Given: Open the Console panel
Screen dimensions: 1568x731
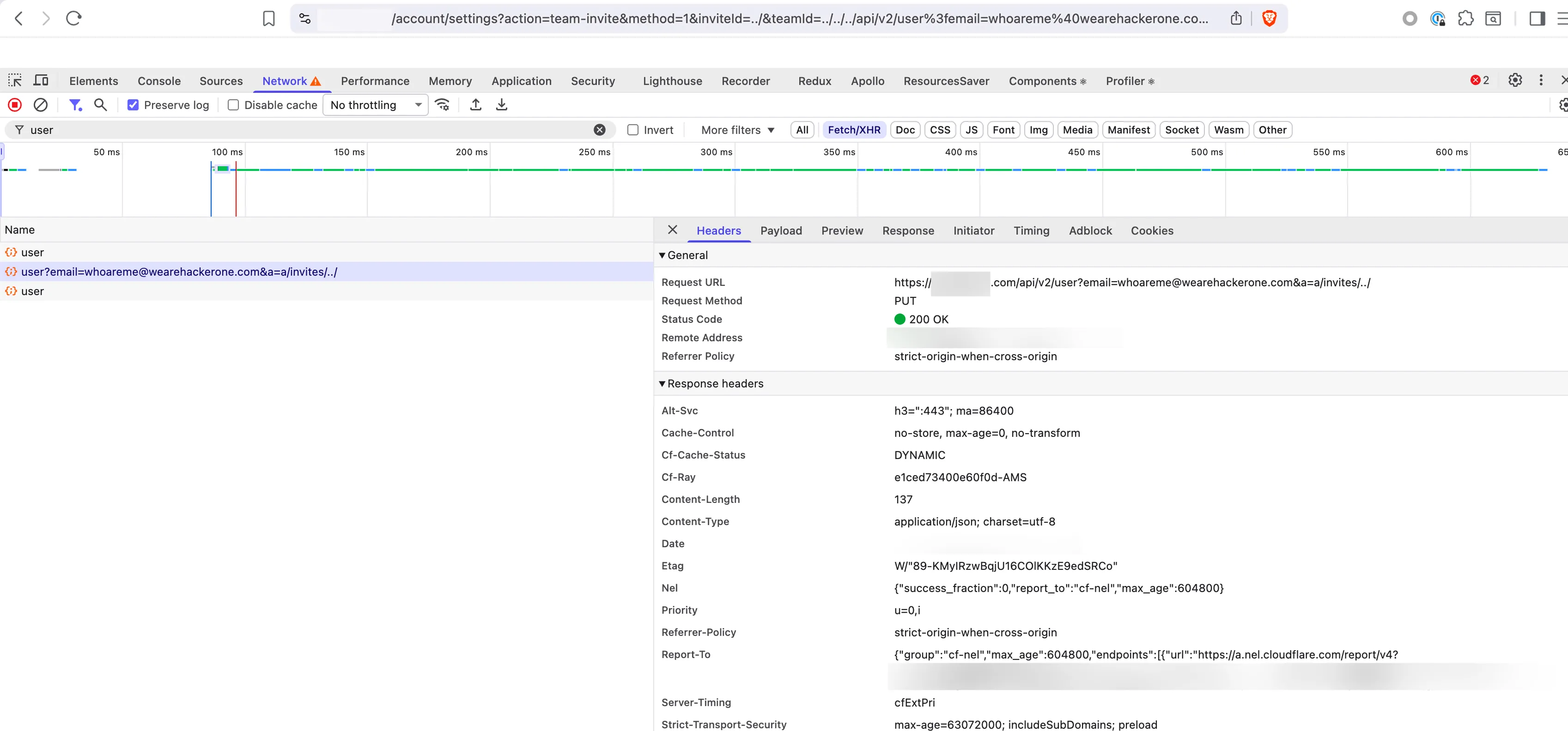Looking at the screenshot, I should pyautogui.click(x=158, y=80).
